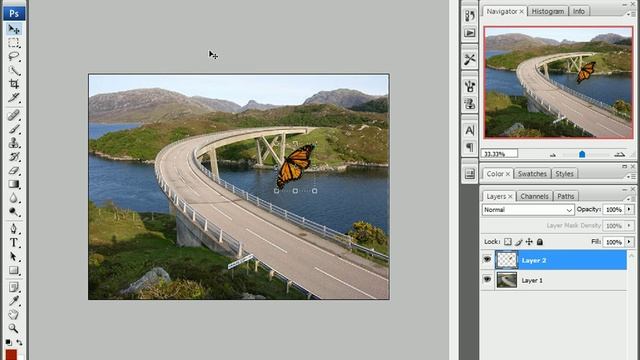Open the Brushes panel icon
640x360 pixels.
[x=470, y=87]
